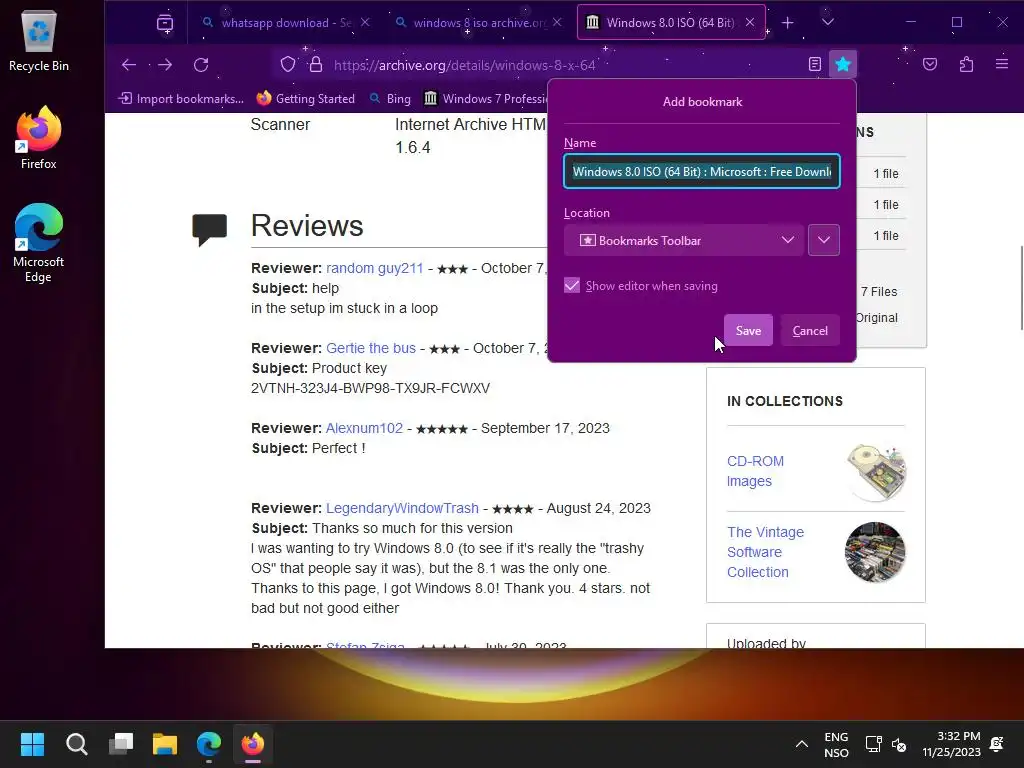Show hidden system tray icons
Image resolution: width=1024 pixels, height=768 pixels.
(801, 744)
